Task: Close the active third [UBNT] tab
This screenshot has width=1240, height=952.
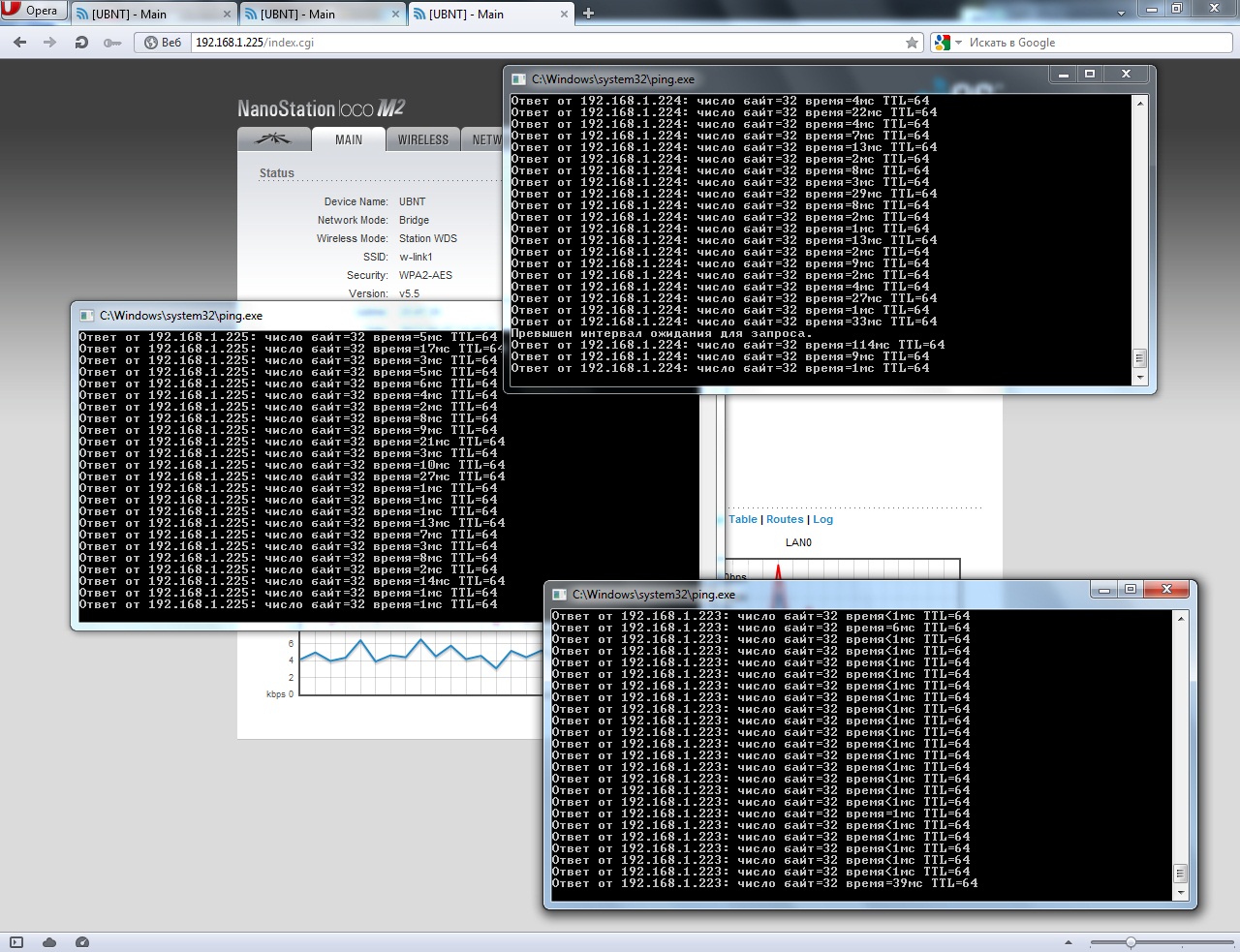Action: (565, 14)
